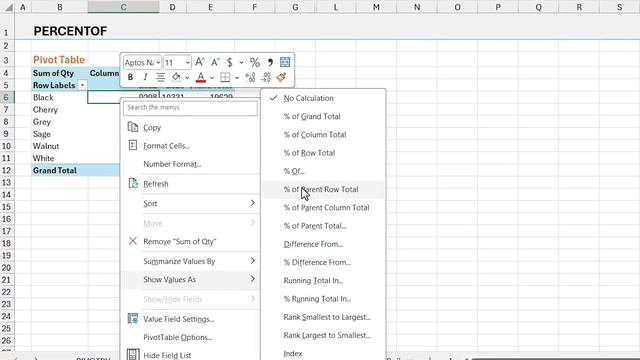
Task: Decrease font size with the smaller A icon
Action: click(215, 62)
